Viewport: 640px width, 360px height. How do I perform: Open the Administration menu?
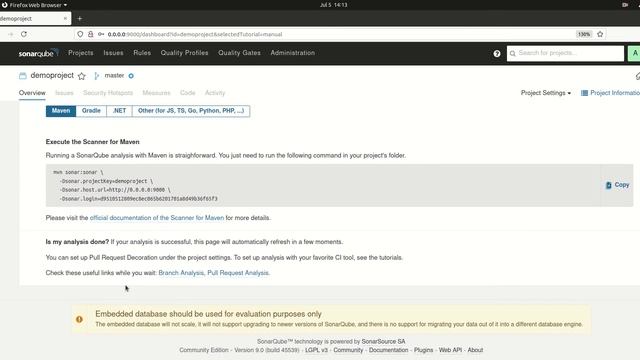[x=293, y=53]
